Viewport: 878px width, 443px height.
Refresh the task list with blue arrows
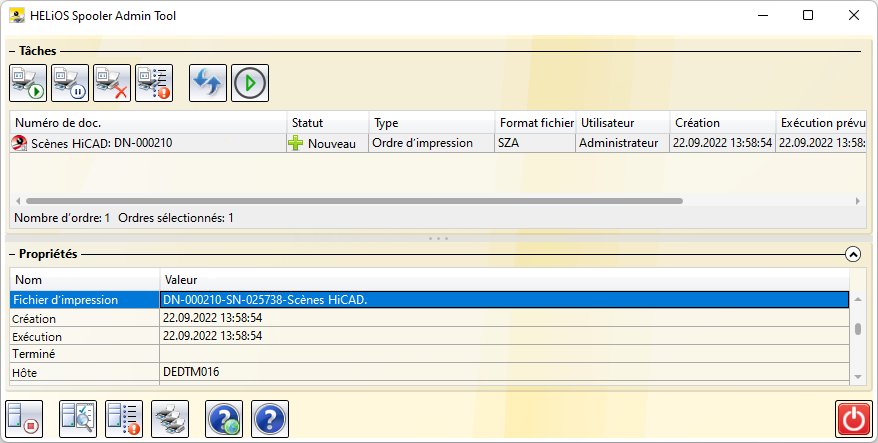click(x=208, y=83)
